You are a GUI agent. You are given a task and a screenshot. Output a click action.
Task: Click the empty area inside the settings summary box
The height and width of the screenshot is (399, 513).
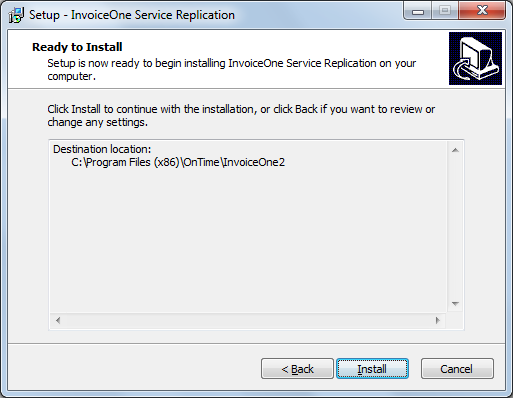click(x=248, y=240)
